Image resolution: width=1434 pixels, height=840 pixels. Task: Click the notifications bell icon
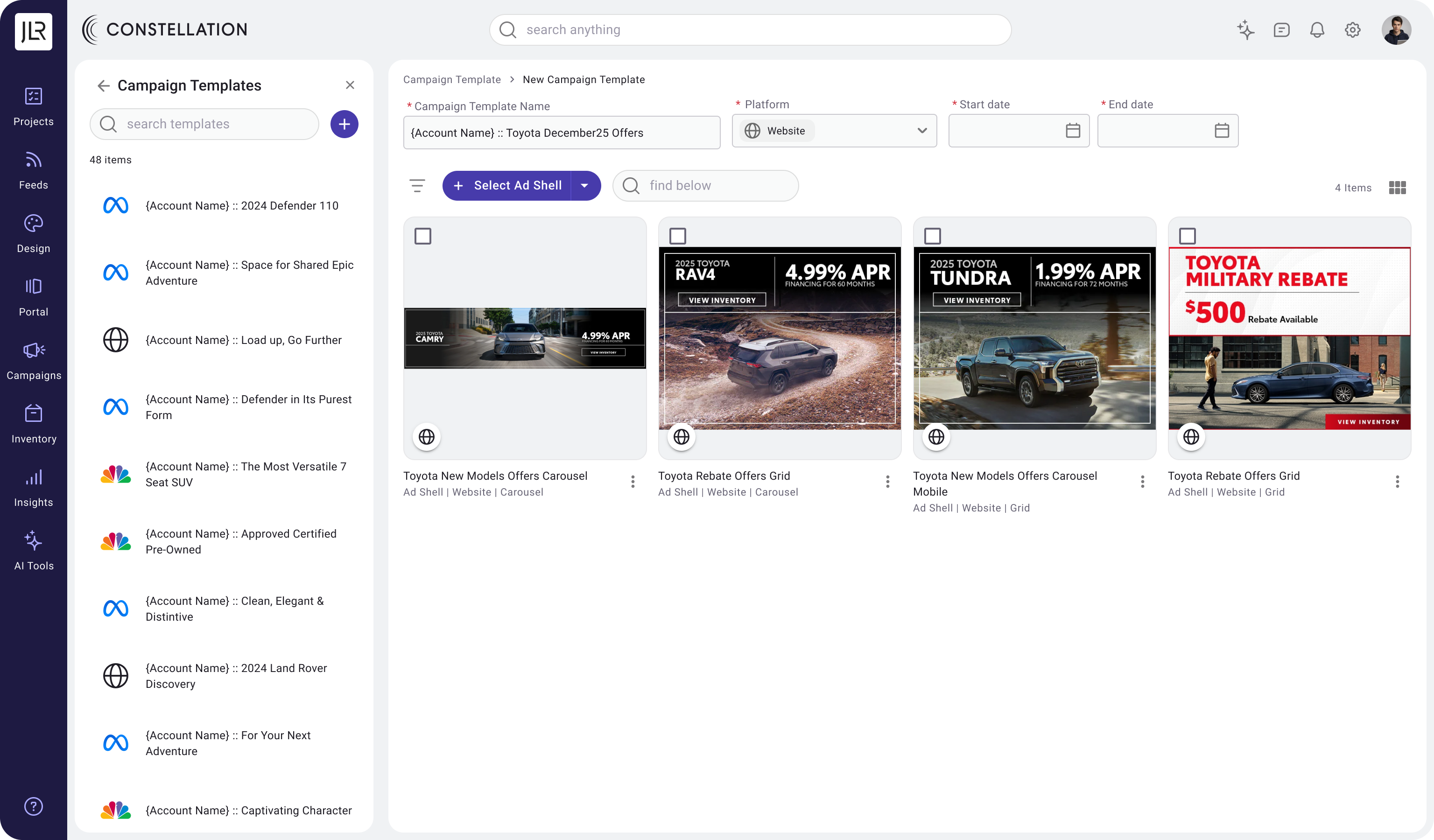[x=1317, y=29]
